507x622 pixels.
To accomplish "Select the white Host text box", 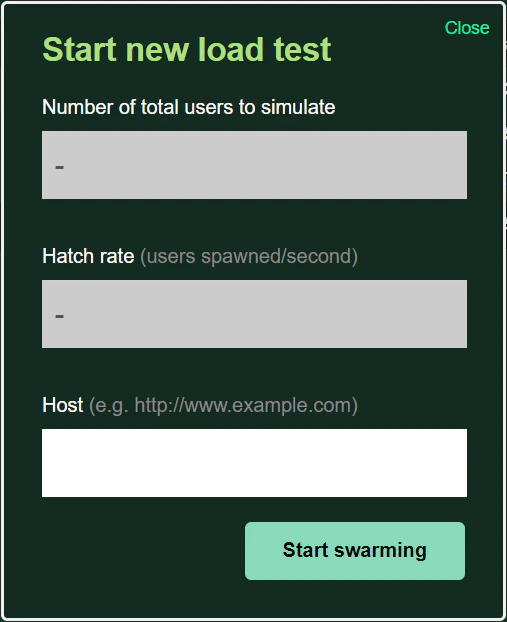I will point(254,463).
